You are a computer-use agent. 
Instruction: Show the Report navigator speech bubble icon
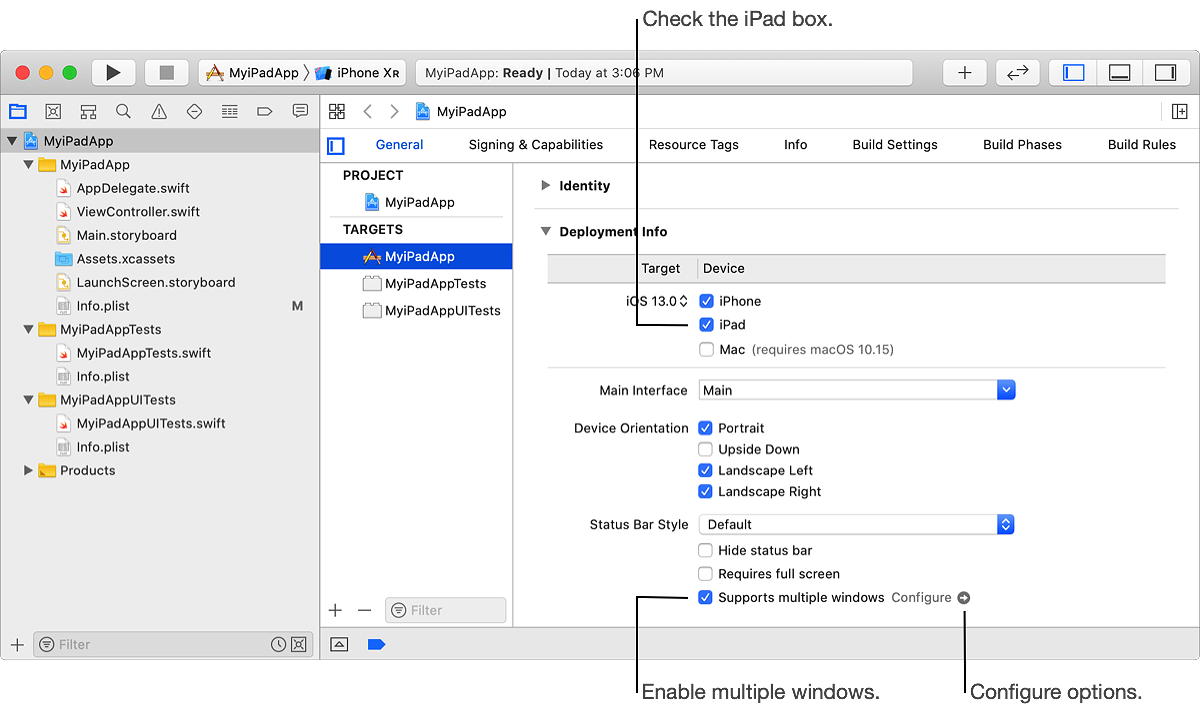coord(300,111)
